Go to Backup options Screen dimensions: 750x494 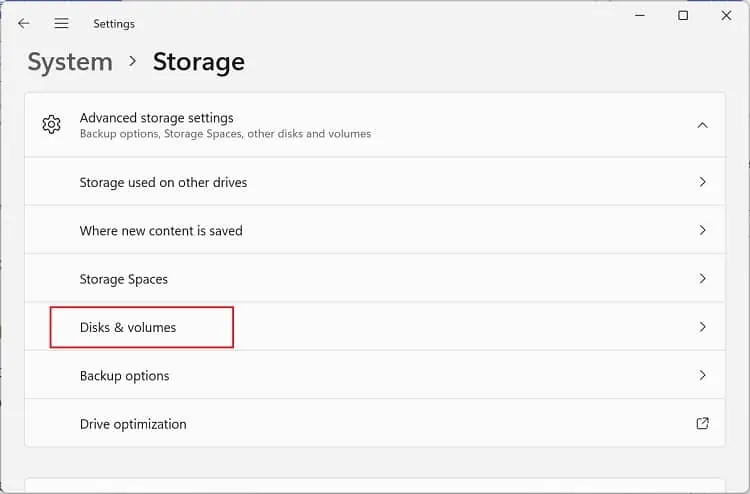click(125, 376)
